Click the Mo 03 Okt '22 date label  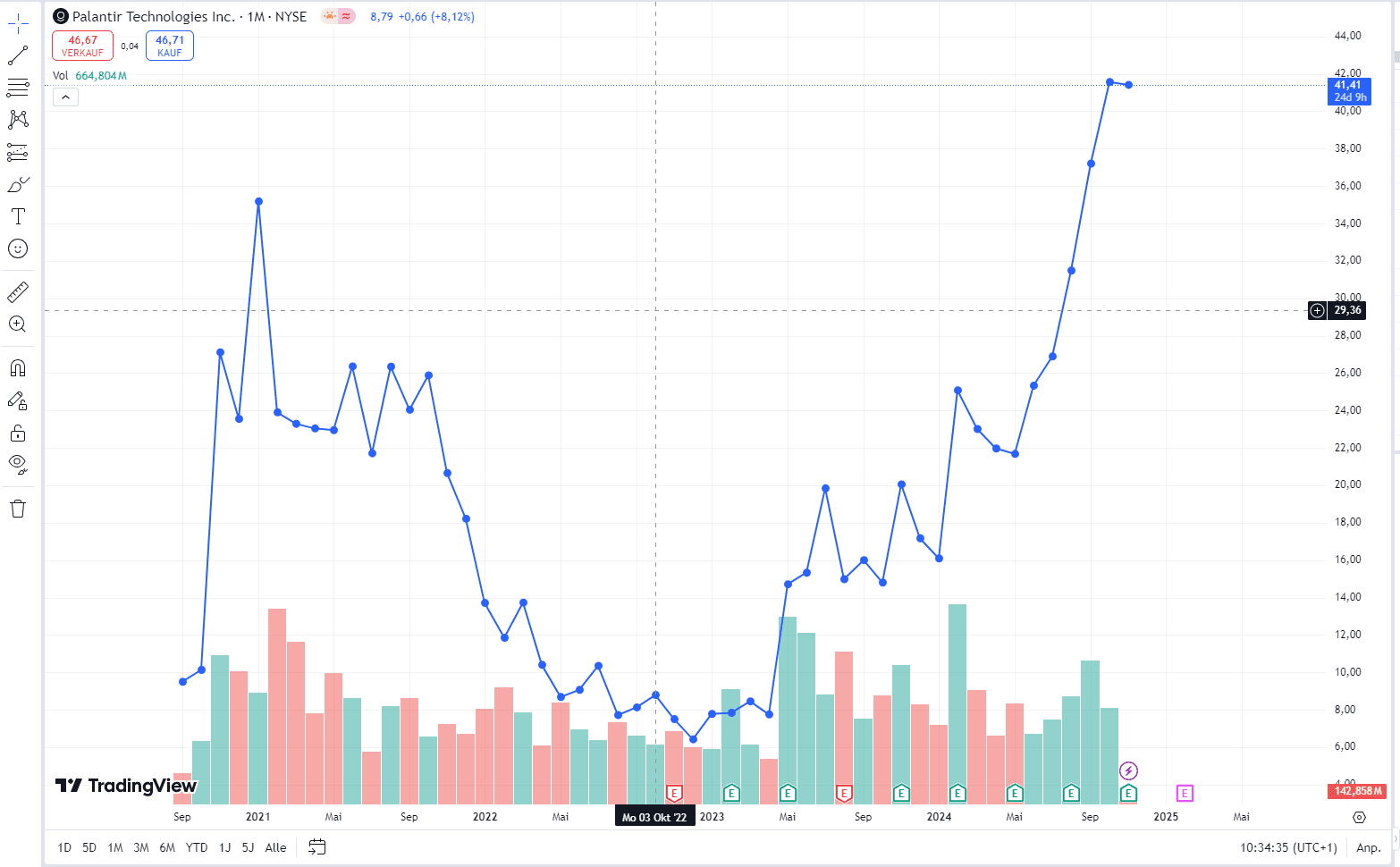(654, 817)
